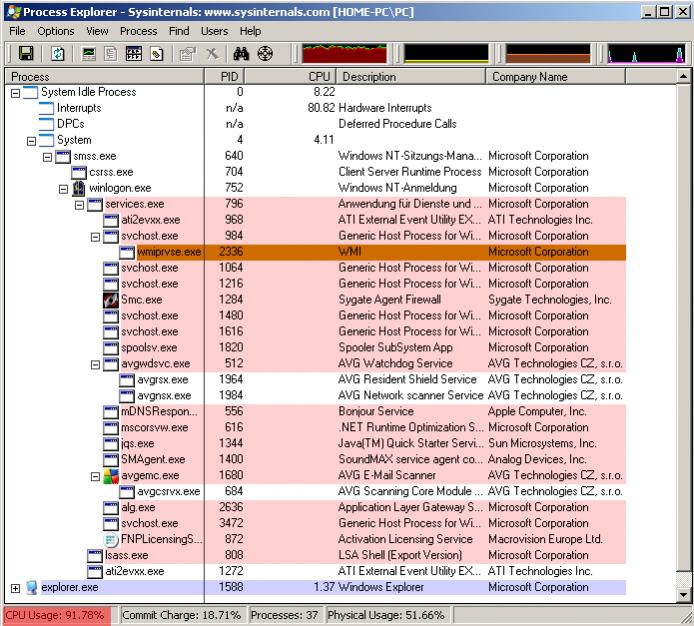This screenshot has width=694, height=626.
Task: Collapse the winlogon.exe tree node
Action: [x=63, y=189]
